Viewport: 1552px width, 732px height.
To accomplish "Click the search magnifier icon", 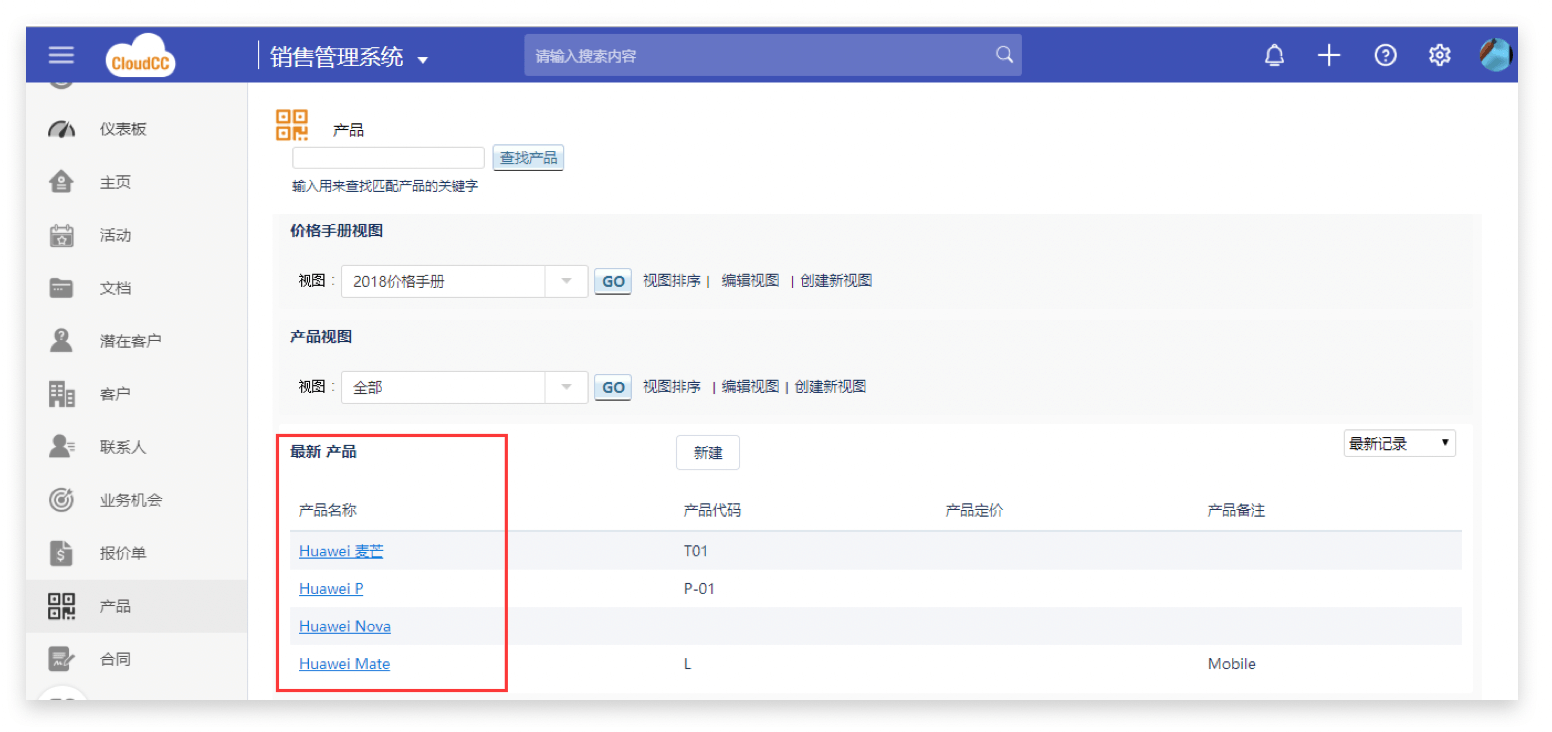I will click(1004, 55).
